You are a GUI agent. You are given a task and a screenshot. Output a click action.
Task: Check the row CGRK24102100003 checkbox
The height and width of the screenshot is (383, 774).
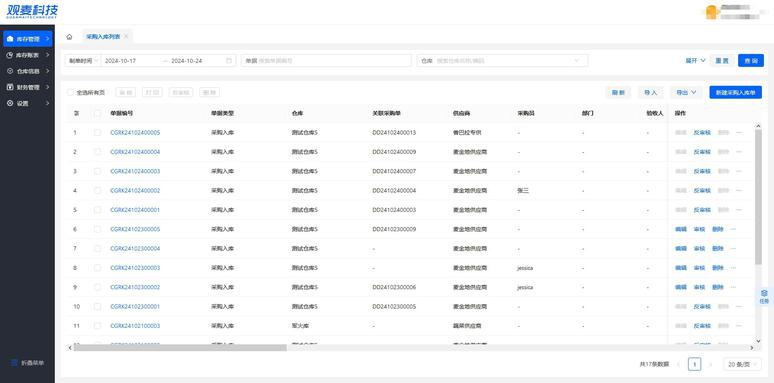click(x=97, y=326)
